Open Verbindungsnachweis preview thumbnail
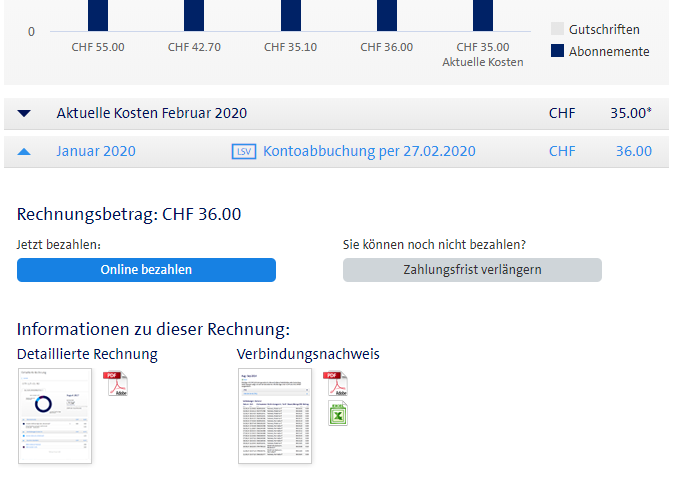 click(275, 416)
